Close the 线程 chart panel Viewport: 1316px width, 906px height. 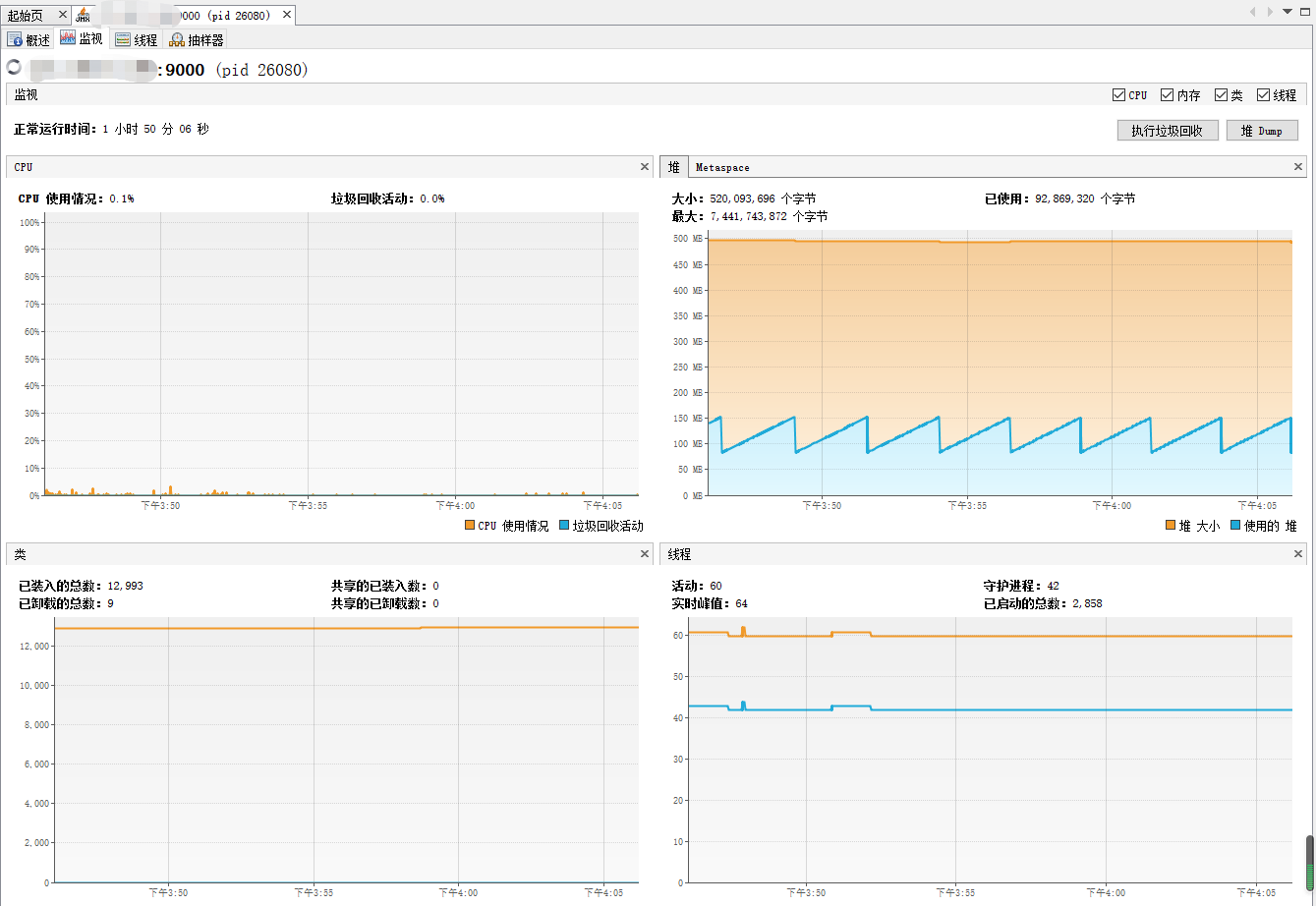[x=1297, y=553]
